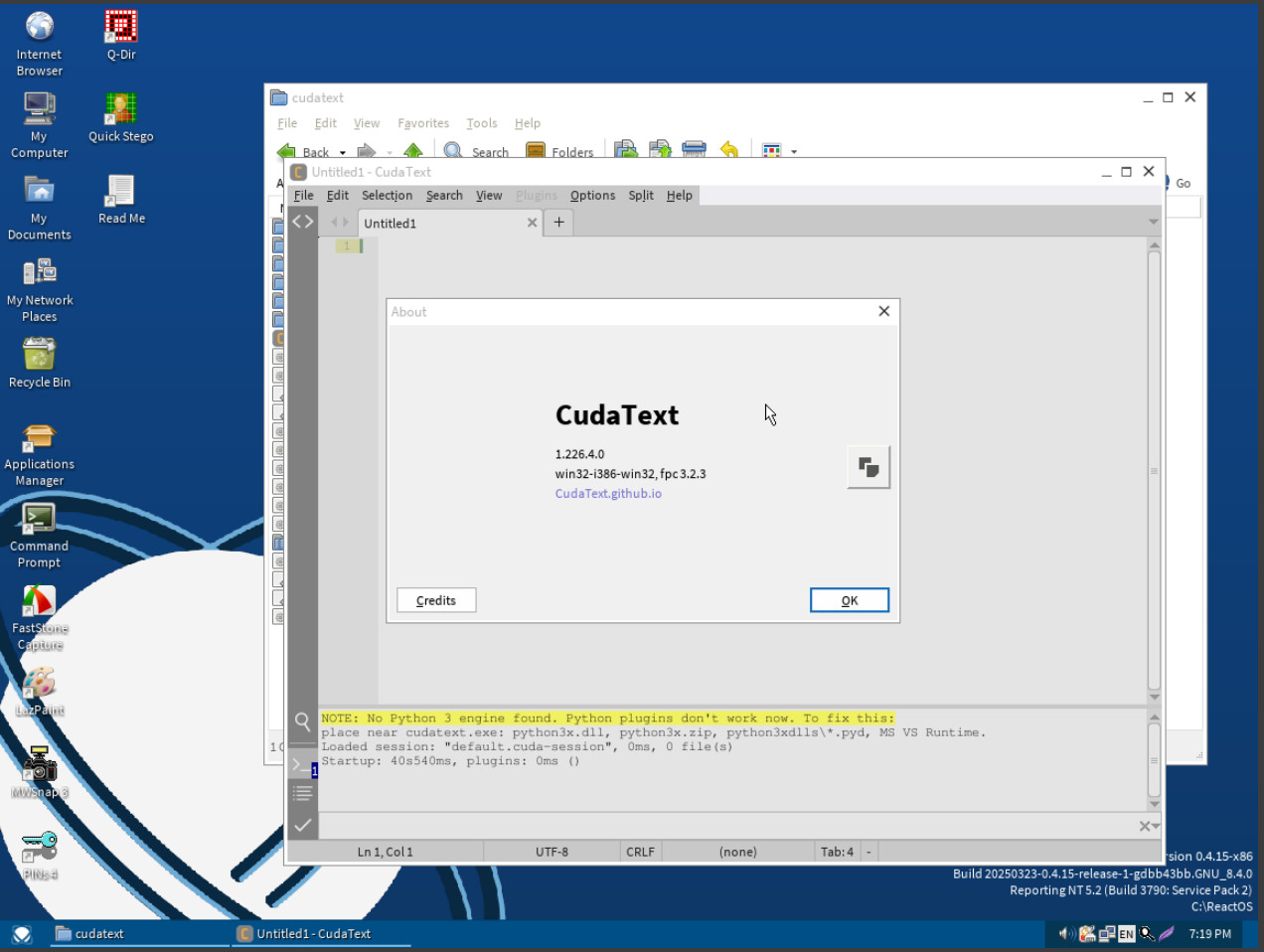This screenshot has width=1264, height=952.
Task: Click the Ln 1, Col 1 status cell
Action: [385, 852]
